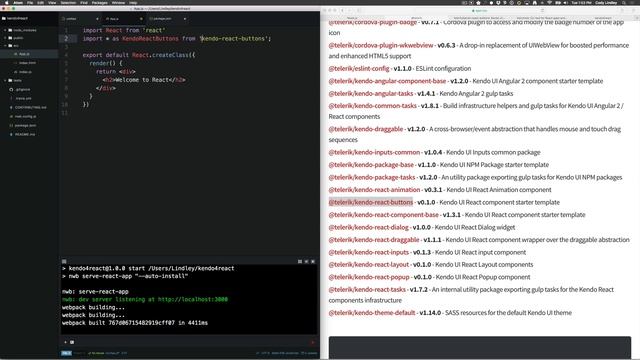
Task: Open @telerik/kendo-react-draggable link
Action: [x=374, y=240]
